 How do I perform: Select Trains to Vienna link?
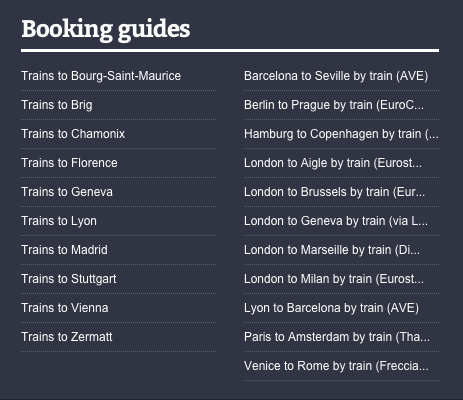(65, 308)
